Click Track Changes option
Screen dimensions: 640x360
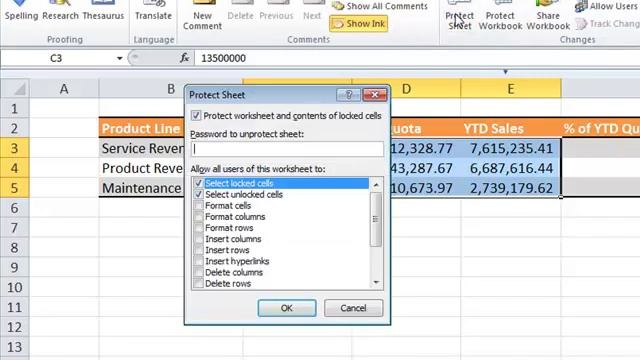pyautogui.click(x=608, y=24)
